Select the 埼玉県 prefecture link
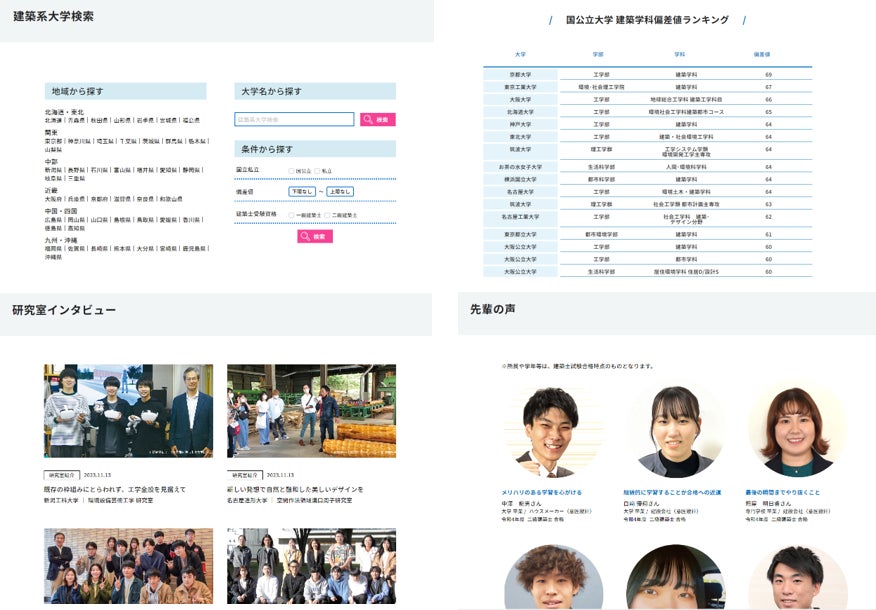Image resolution: width=876 pixels, height=610 pixels. (x=105, y=142)
